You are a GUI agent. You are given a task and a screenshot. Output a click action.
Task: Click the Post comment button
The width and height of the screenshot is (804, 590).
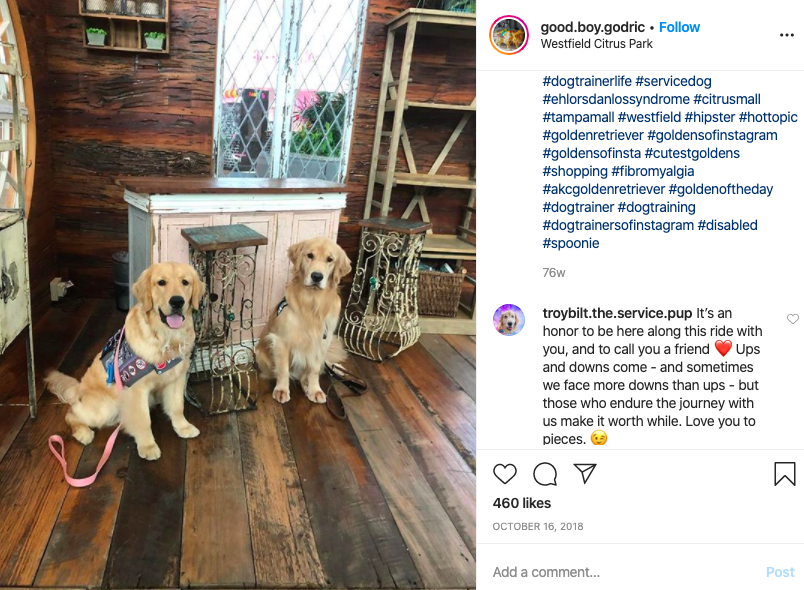click(780, 572)
